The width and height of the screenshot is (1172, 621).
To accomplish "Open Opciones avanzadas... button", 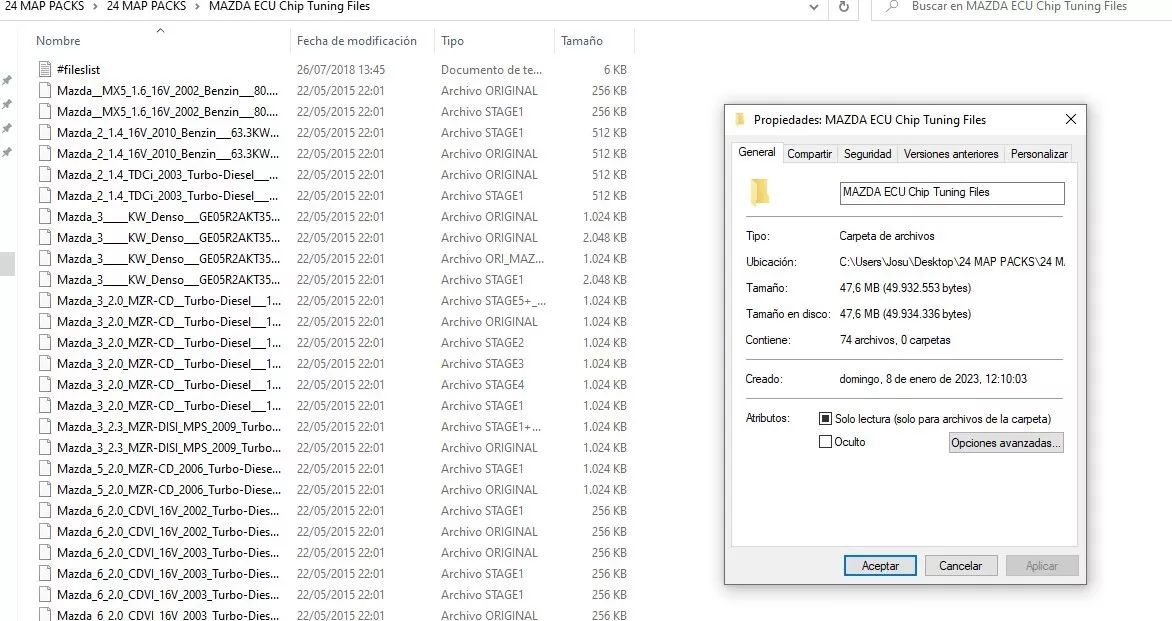I will [1006, 443].
